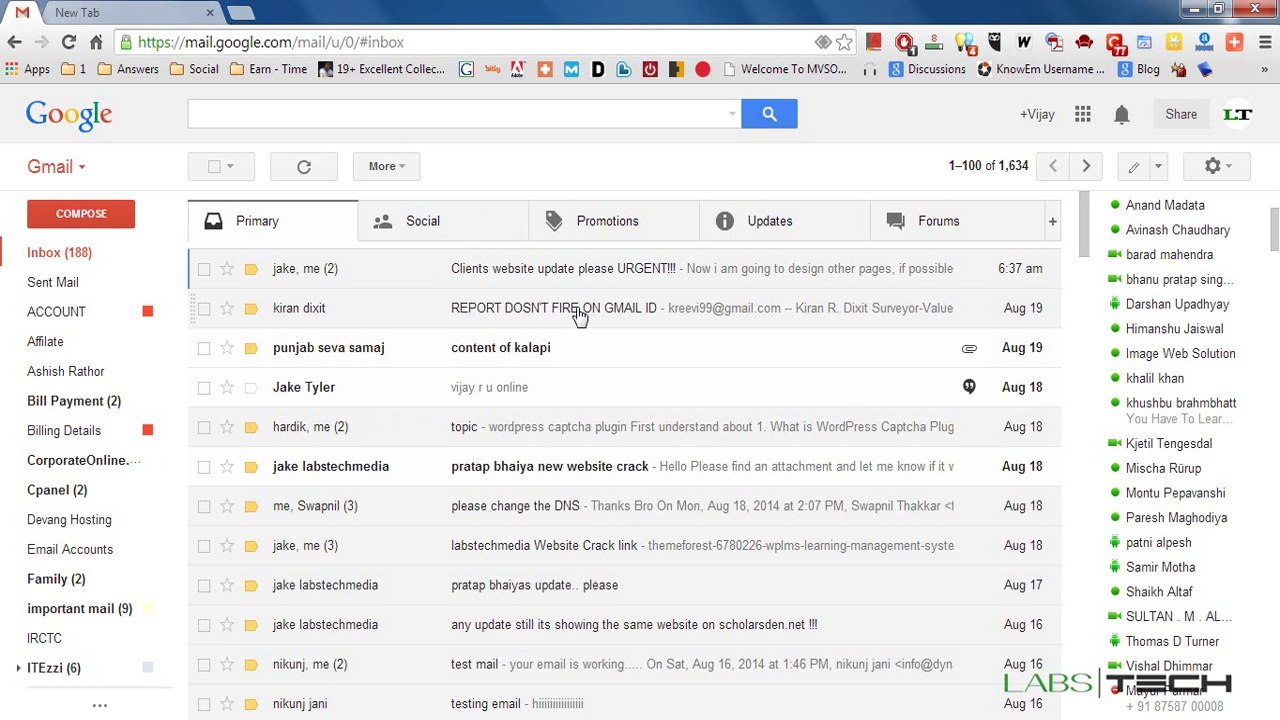The image size is (1280, 720).
Task: Open the Forums tab
Action: [x=956, y=221]
